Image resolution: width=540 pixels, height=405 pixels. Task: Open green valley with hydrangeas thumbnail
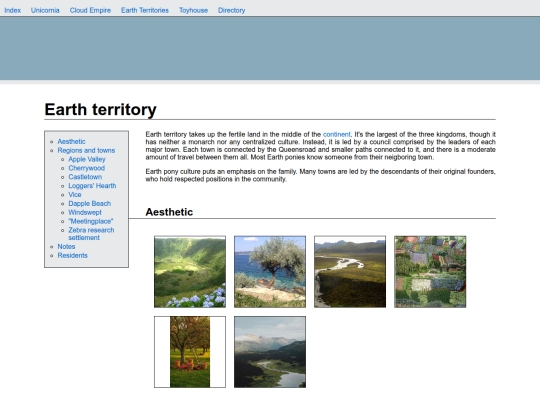190,272
